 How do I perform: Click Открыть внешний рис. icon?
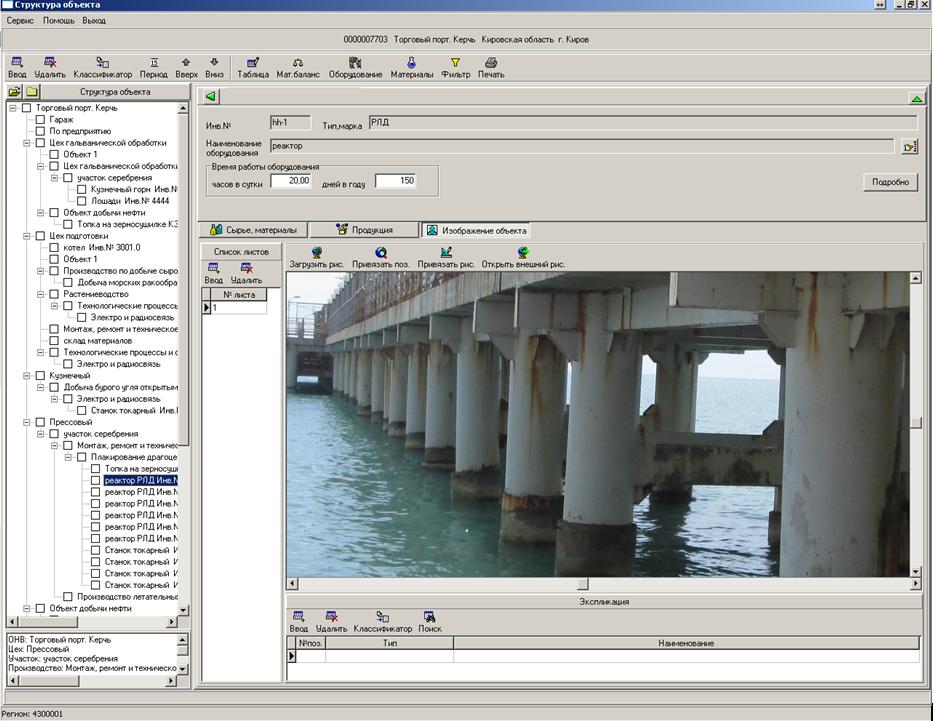(x=522, y=253)
